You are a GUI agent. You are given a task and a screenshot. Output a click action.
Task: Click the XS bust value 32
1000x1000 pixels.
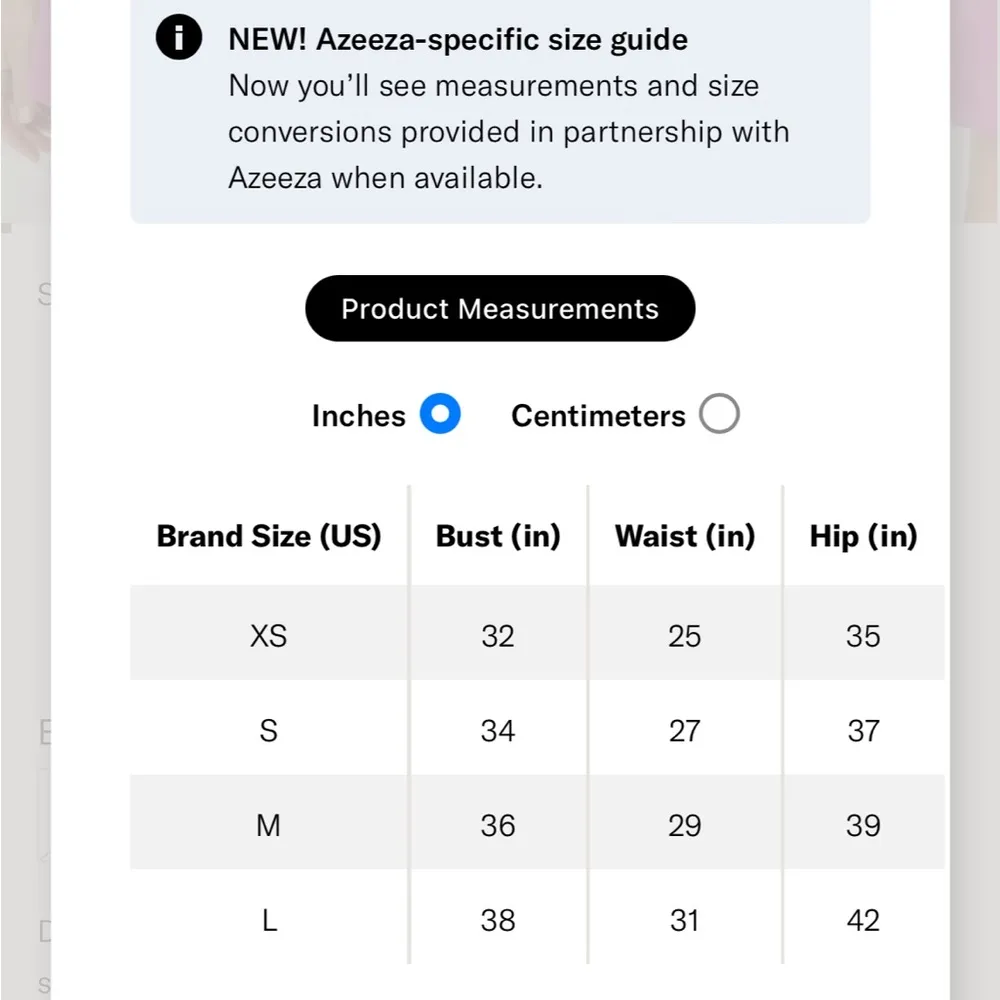pos(498,635)
